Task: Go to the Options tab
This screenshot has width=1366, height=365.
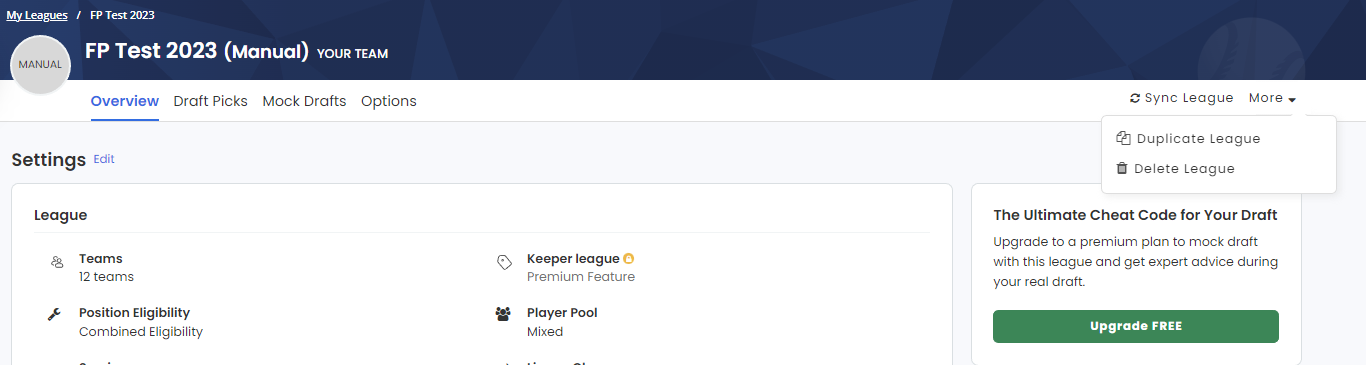Action: (x=389, y=101)
